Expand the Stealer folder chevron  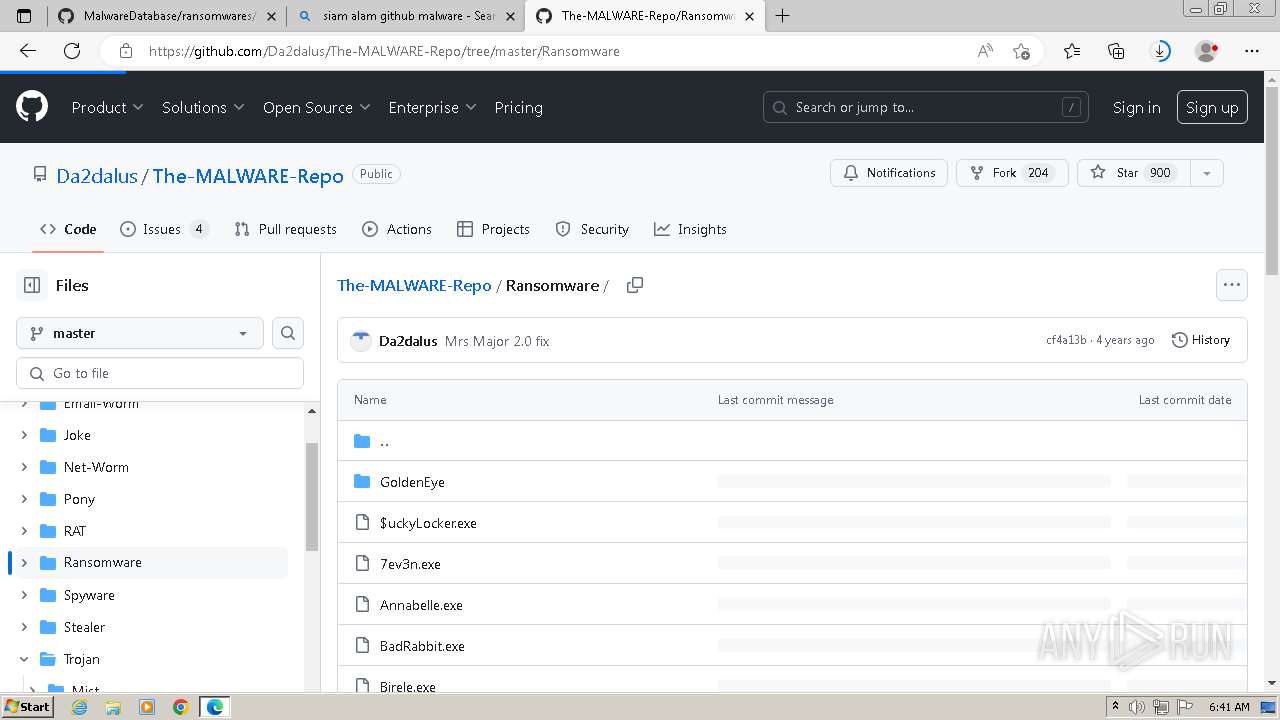pyautogui.click(x=24, y=627)
